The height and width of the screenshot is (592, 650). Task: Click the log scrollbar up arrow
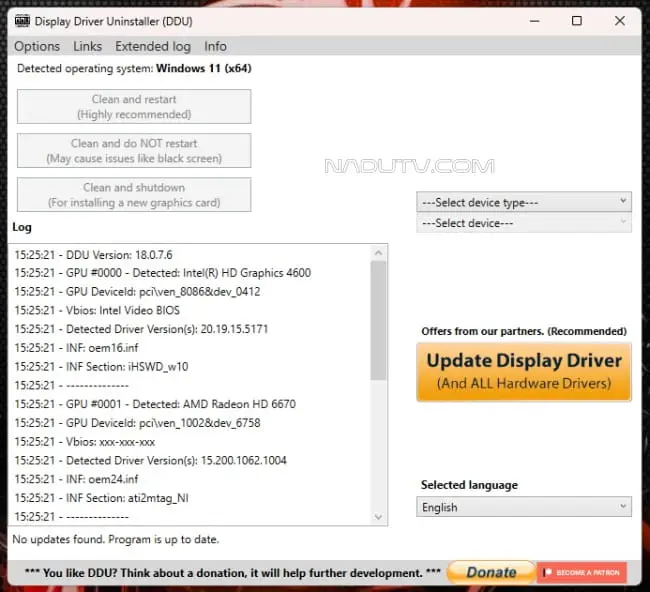(378, 252)
